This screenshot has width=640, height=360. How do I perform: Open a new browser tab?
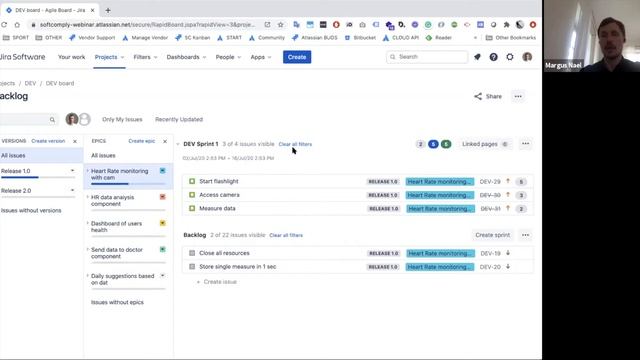click(108, 10)
